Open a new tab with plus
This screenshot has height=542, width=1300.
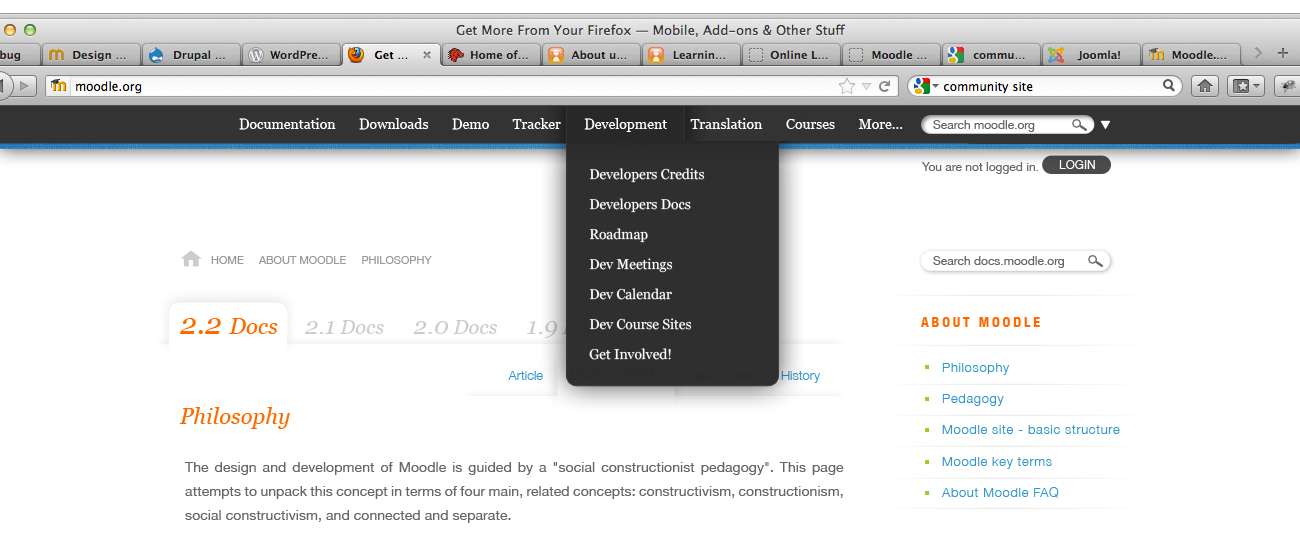(1283, 53)
